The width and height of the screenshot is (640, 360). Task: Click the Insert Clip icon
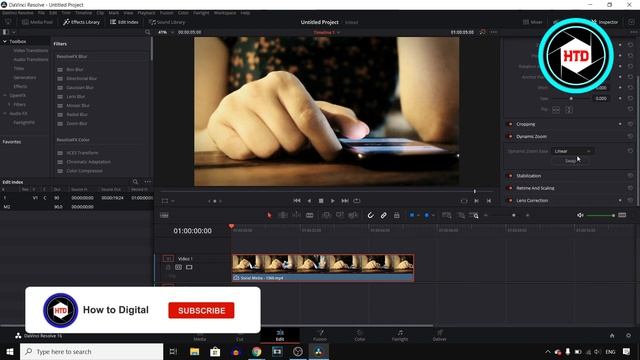coord(326,215)
